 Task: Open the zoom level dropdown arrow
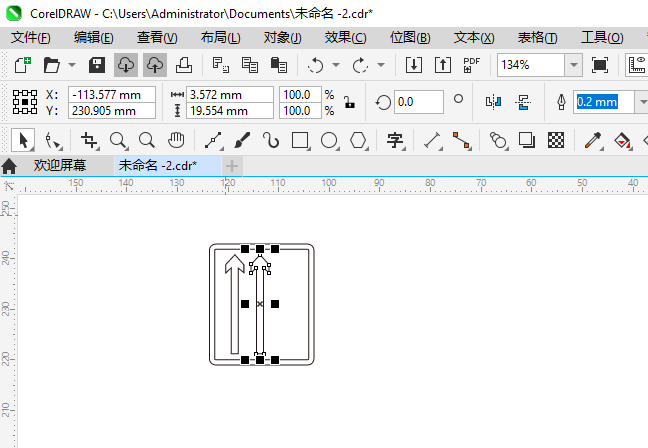[x=574, y=65]
